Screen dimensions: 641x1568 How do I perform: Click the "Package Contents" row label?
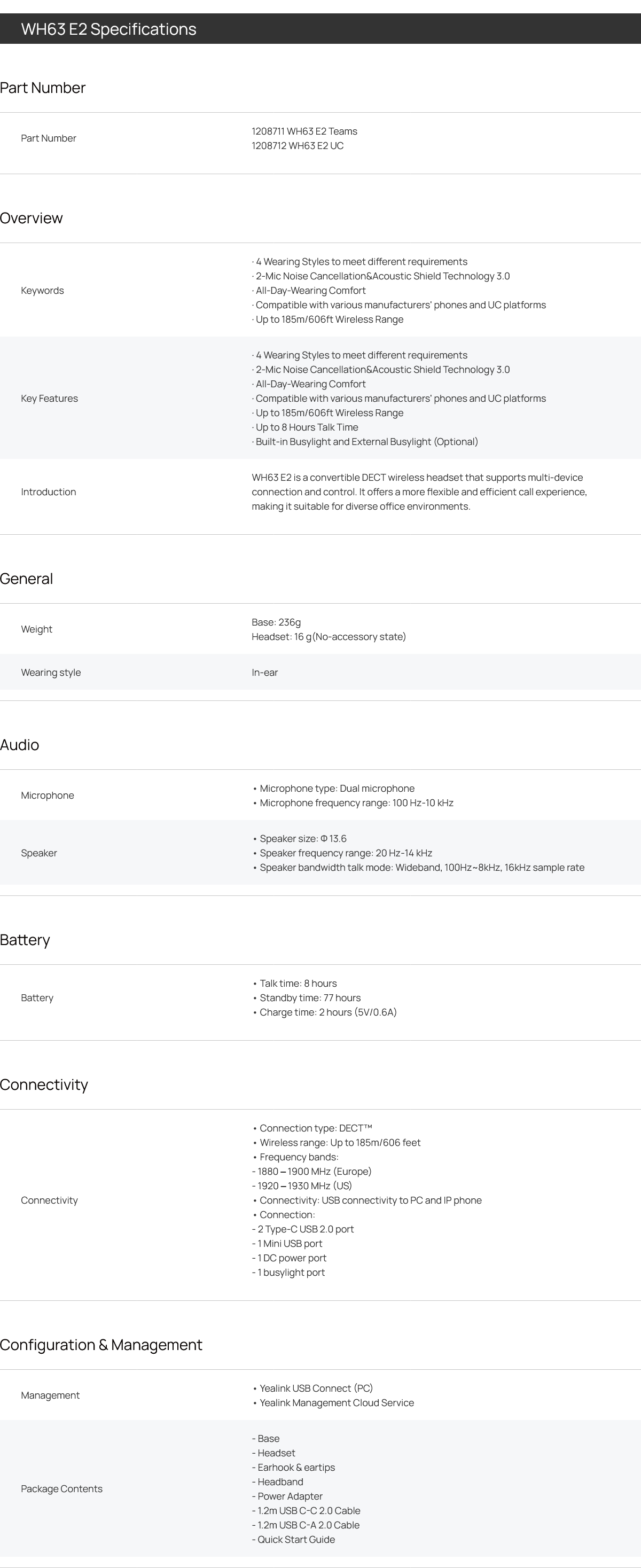pyautogui.click(x=61, y=1489)
